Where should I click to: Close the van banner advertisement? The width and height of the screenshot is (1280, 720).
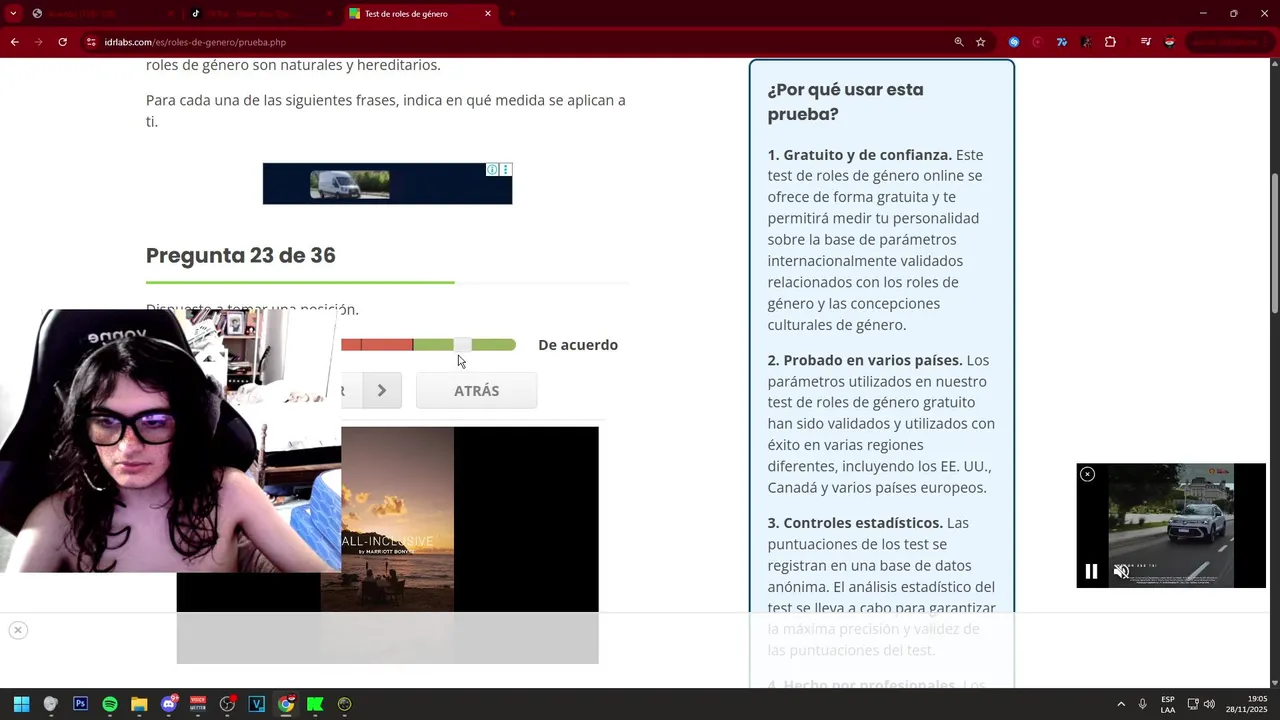tap(506, 170)
